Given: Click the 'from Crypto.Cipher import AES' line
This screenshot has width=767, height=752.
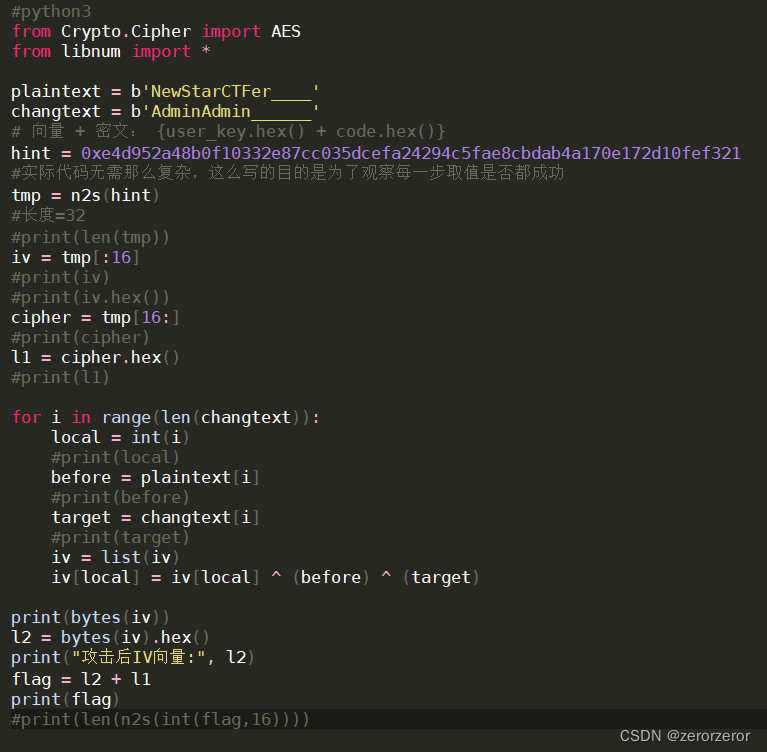Looking at the screenshot, I should point(156,31).
